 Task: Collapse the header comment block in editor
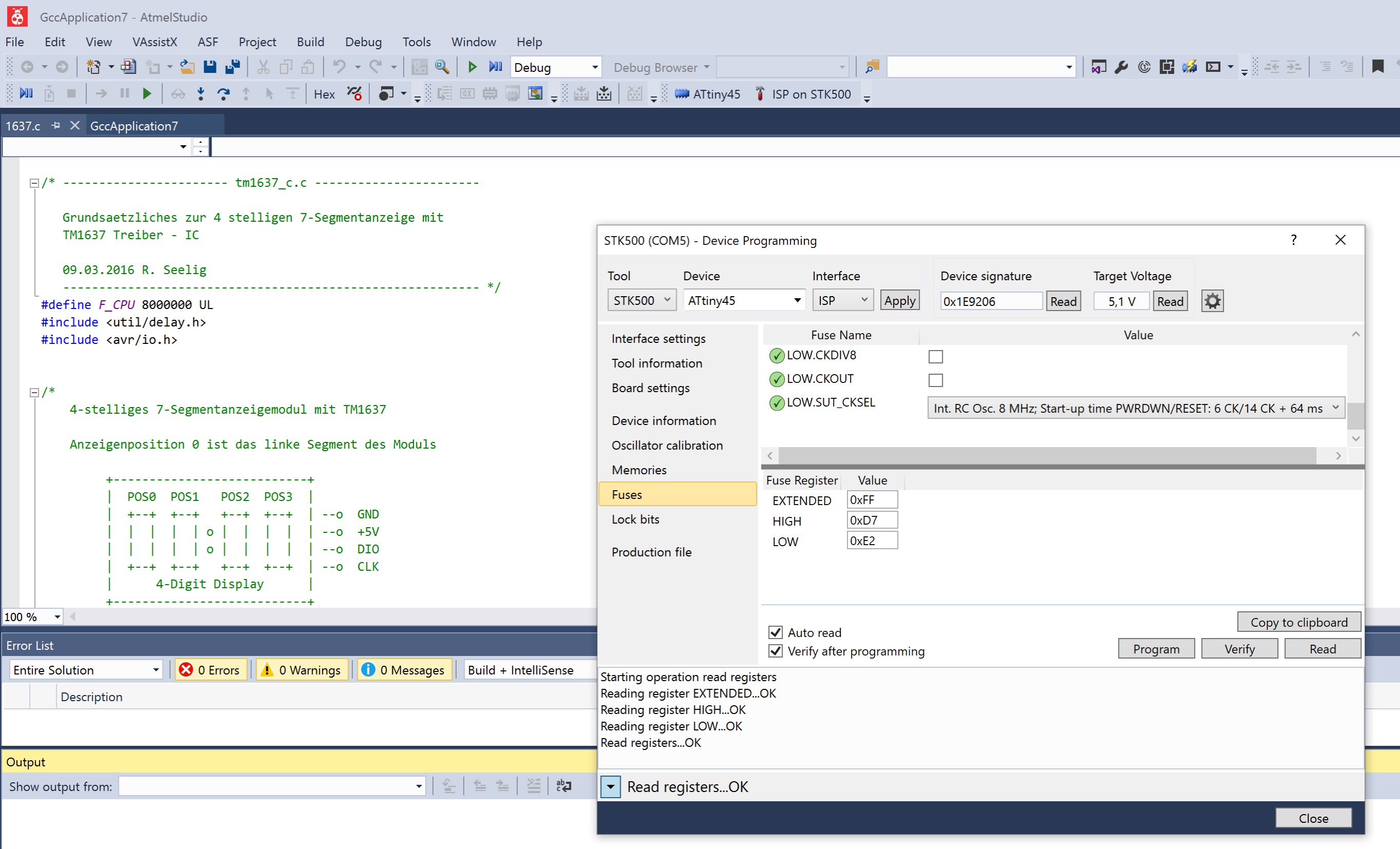click(x=33, y=183)
